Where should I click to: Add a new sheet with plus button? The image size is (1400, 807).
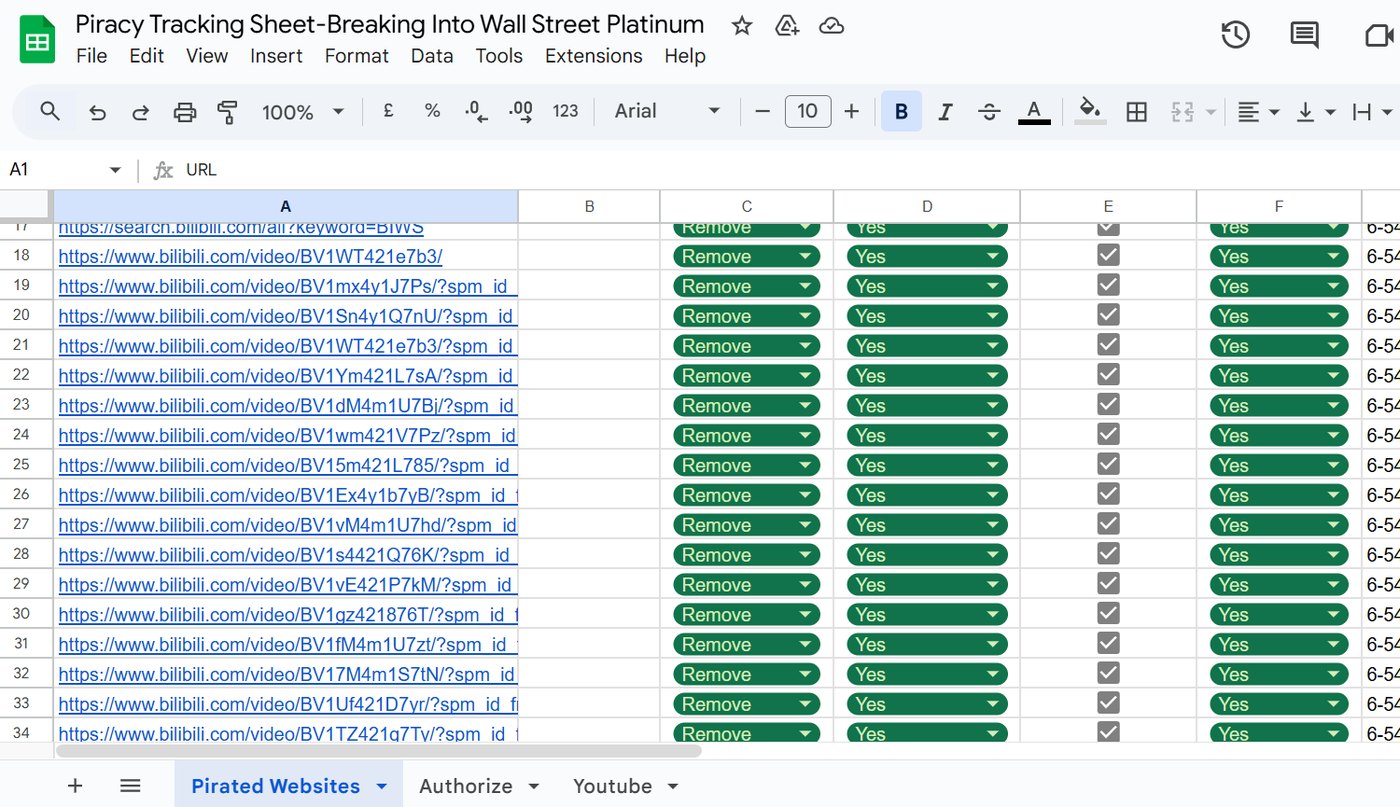pos(75,786)
